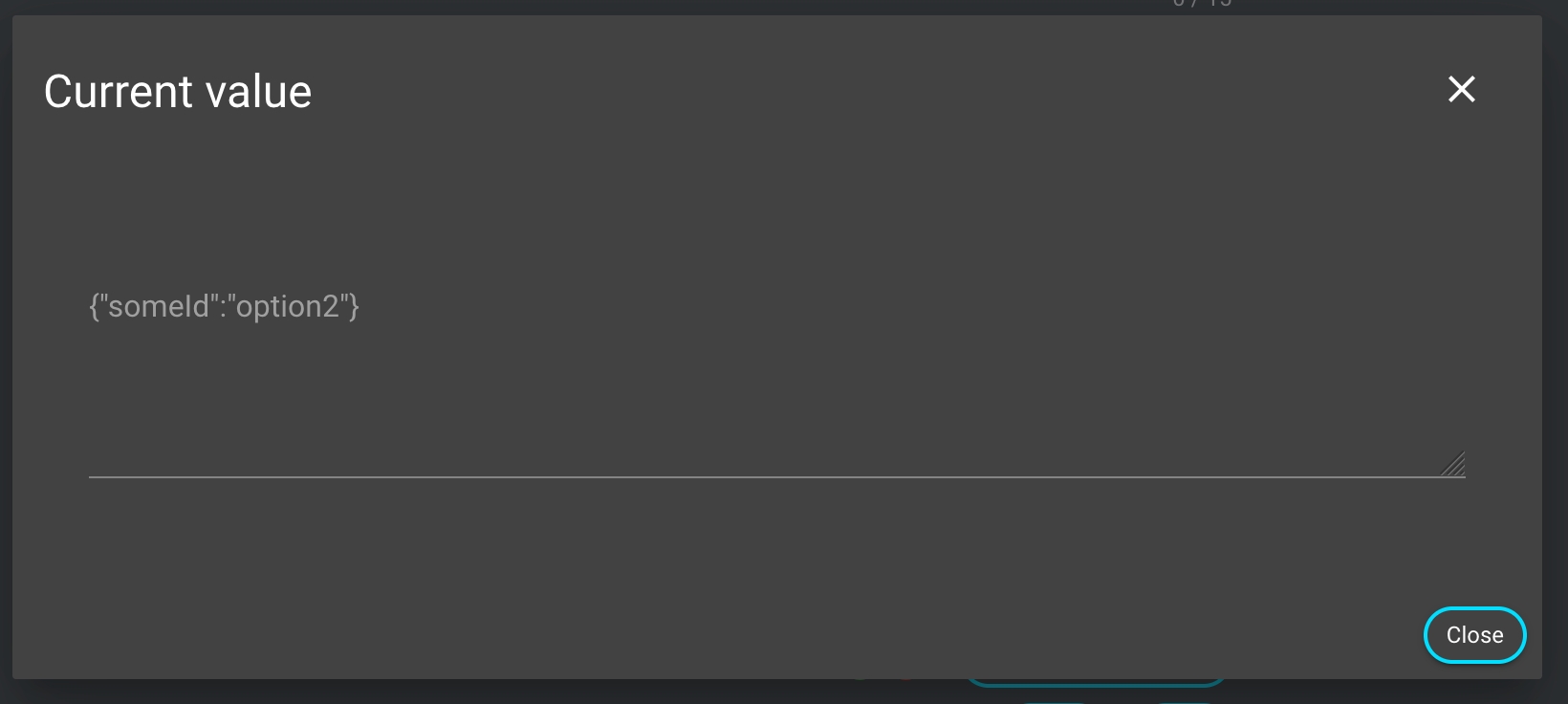Click the "Current value" dialog title
This screenshot has height=704, width=1568.
point(178,92)
